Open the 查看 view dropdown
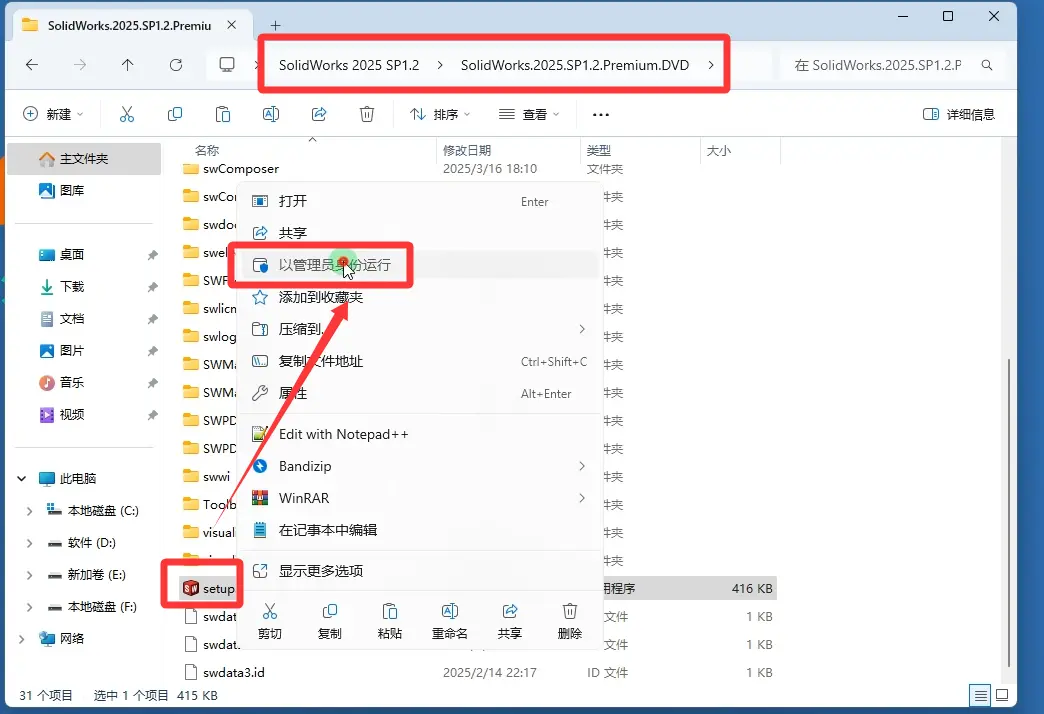Image resolution: width=1044 pixels, height=714 pixels. click(x=529, y=115)
